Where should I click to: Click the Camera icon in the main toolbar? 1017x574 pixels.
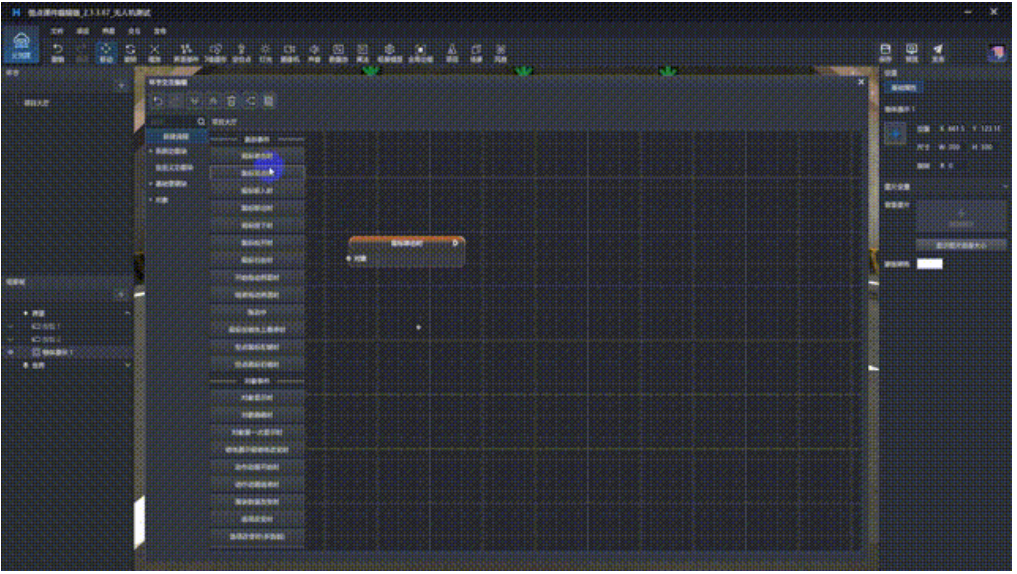pos(290,51)
